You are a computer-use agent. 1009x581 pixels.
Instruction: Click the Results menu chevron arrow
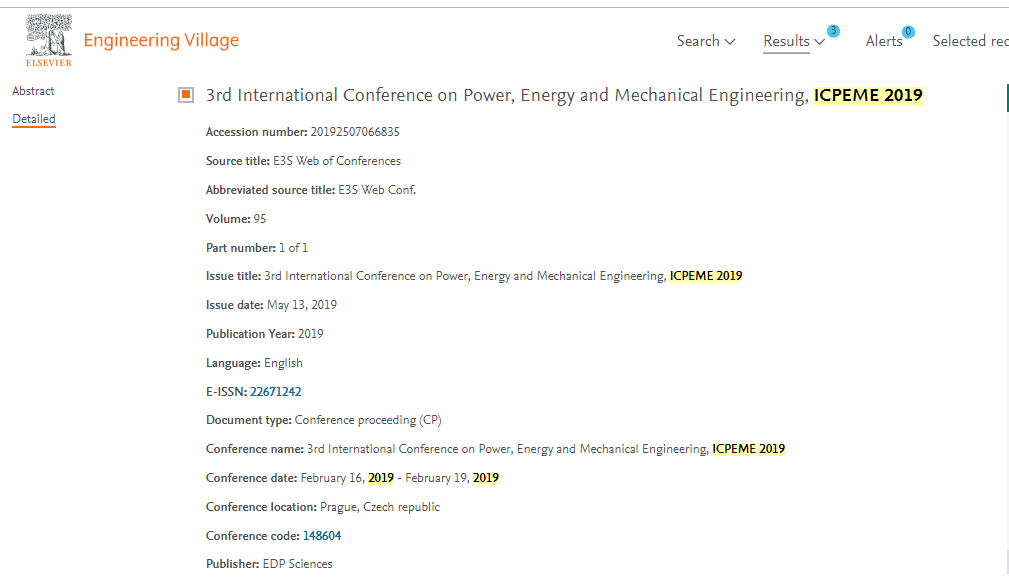click(819, 42)
